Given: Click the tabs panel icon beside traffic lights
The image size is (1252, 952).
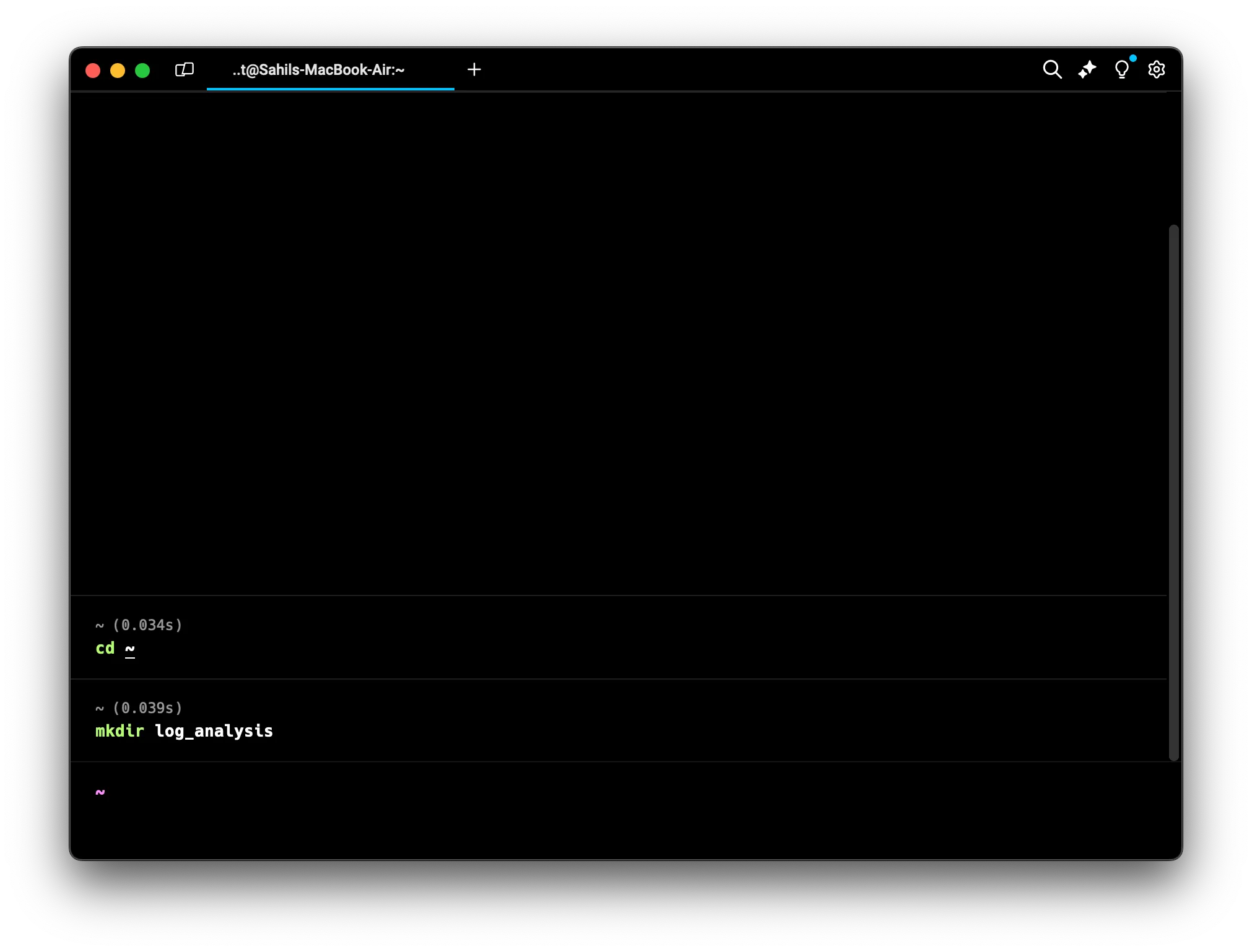Looking at the screenshot, I should (x=184, y=69).
